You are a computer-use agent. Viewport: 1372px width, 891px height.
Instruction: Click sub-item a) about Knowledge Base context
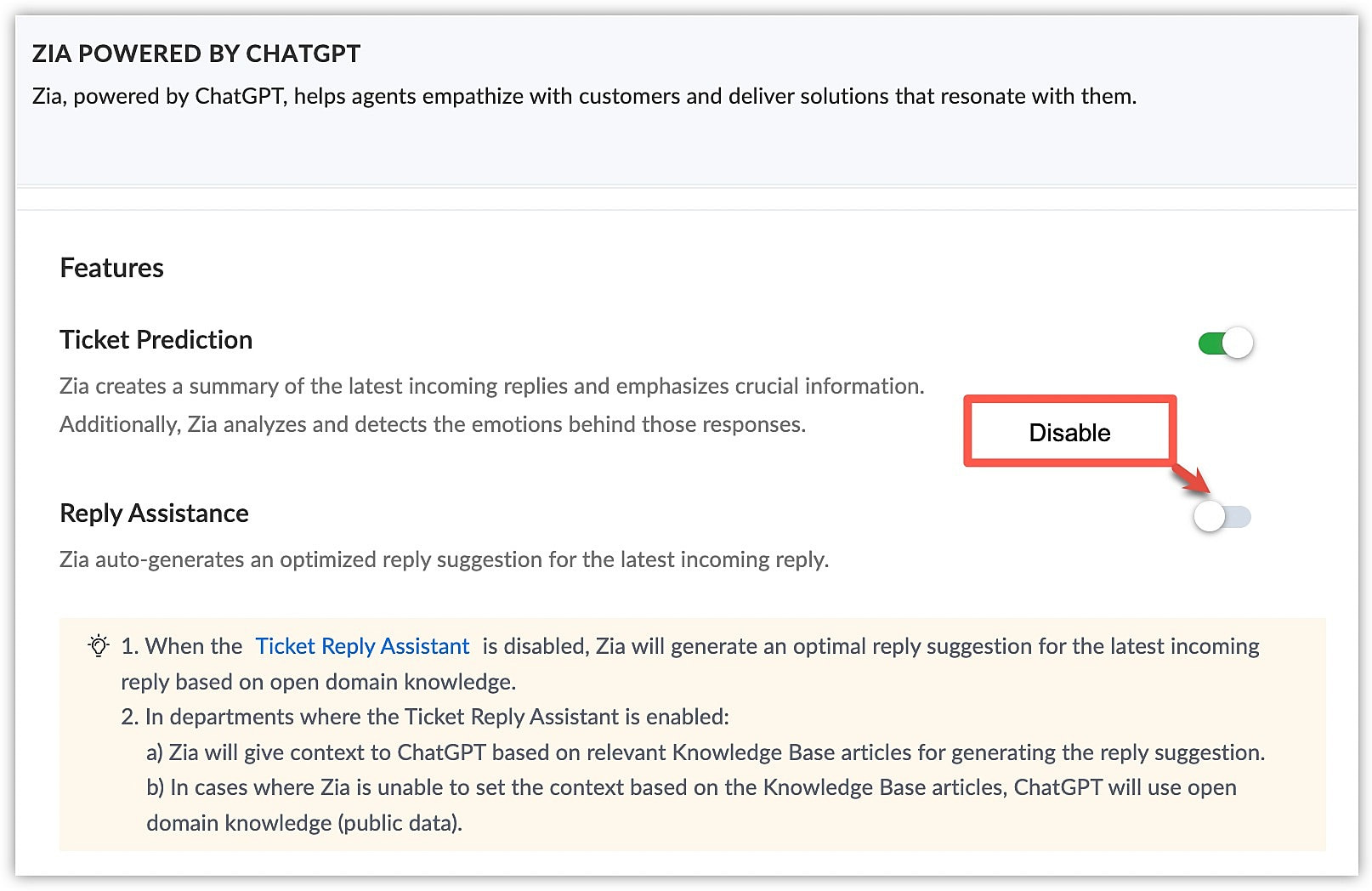pyautogui.click(x=706, y=752)
